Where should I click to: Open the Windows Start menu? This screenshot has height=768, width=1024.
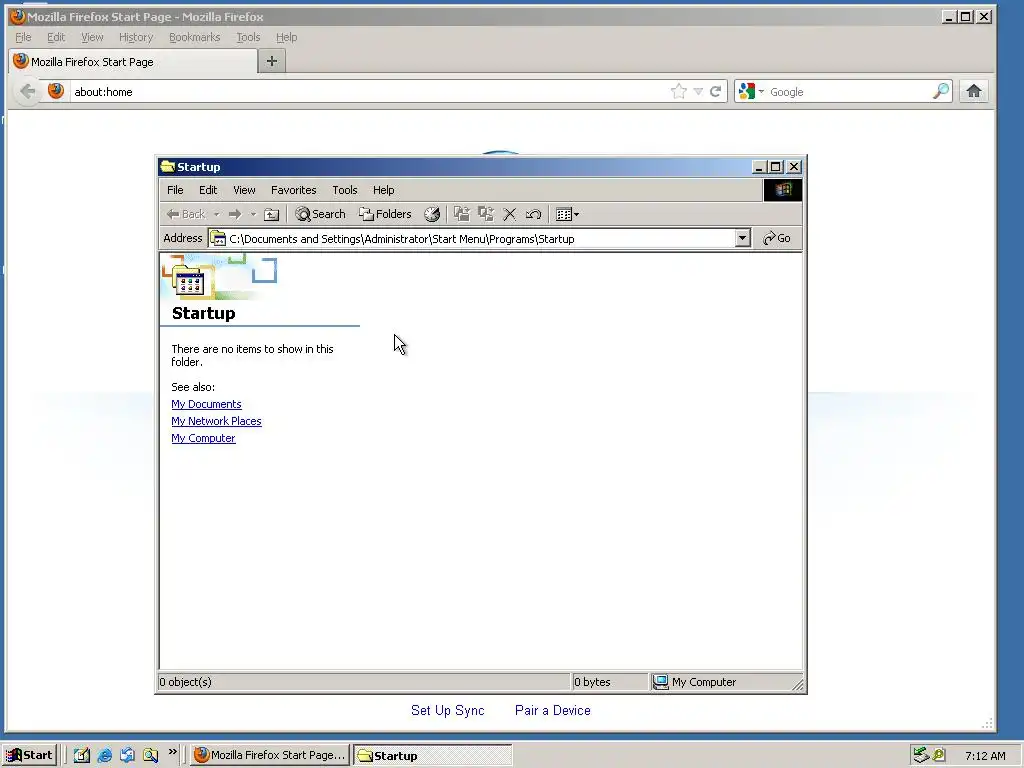point(30,755)
